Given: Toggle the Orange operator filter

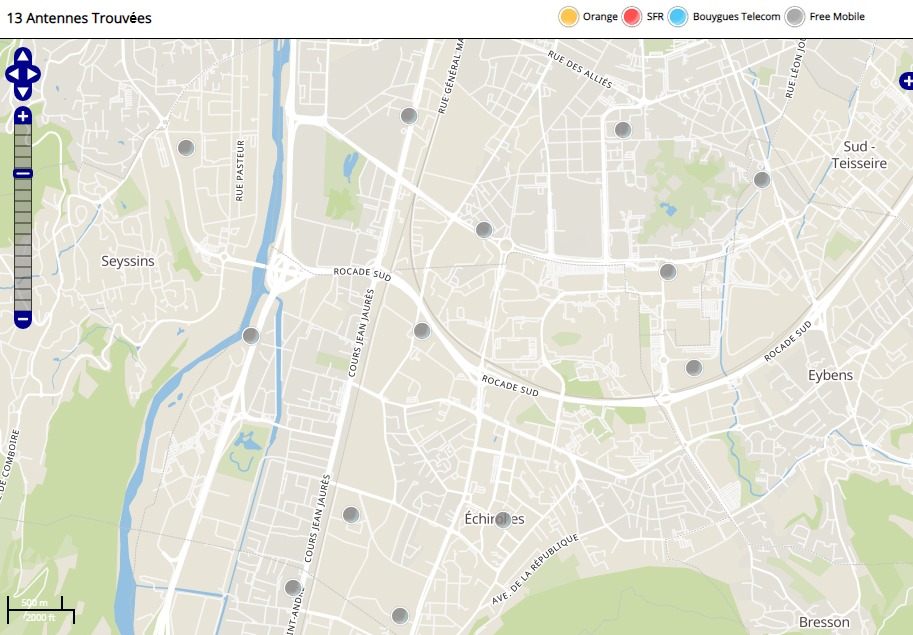Looking at the screenshot, I should pos(569,17).
